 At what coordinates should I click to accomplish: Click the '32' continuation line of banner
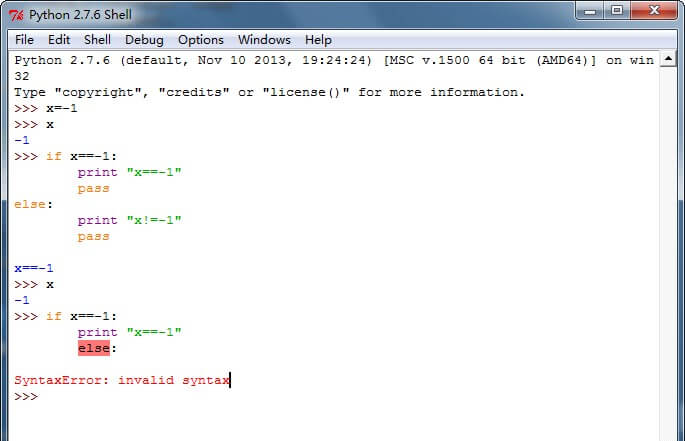click(22, 76)
